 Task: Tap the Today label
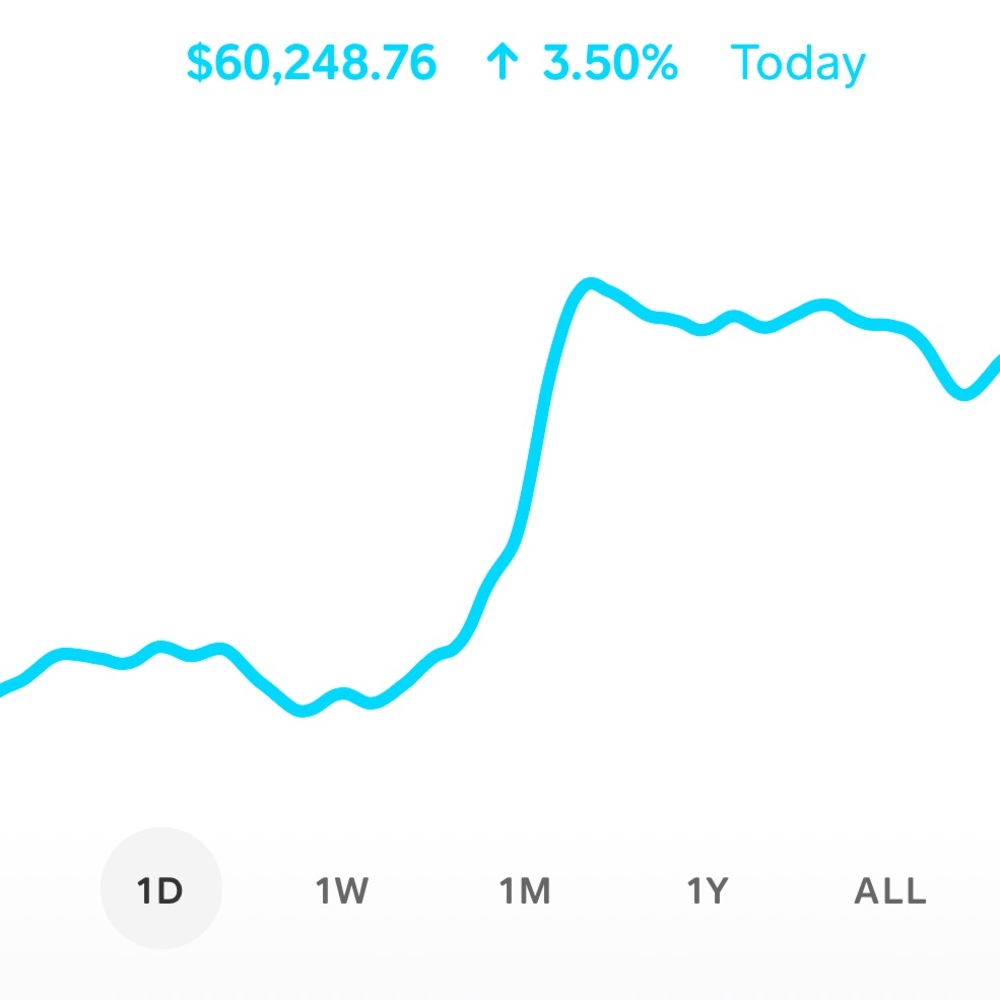[x=798, y=64]
